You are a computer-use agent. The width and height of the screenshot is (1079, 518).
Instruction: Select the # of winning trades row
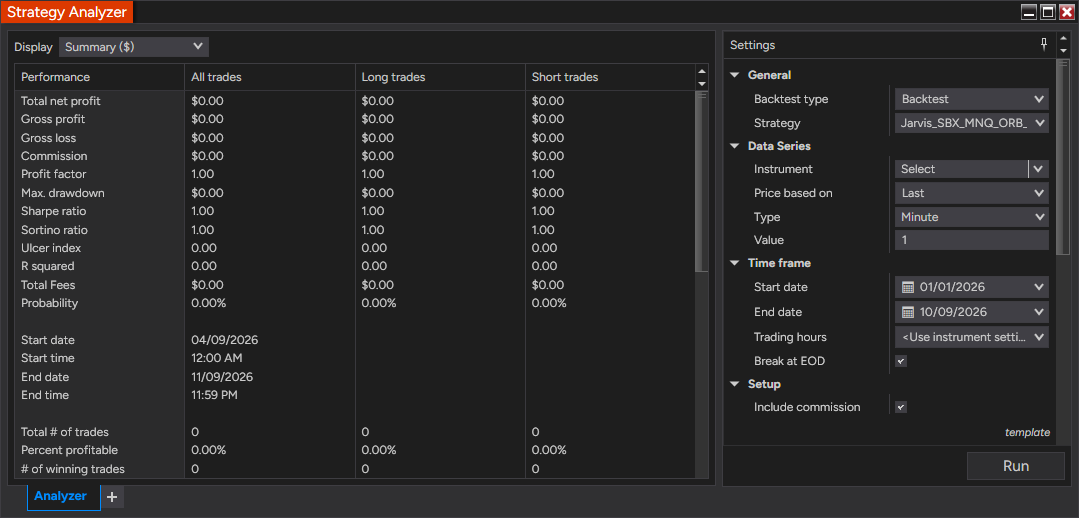[354, 469]
